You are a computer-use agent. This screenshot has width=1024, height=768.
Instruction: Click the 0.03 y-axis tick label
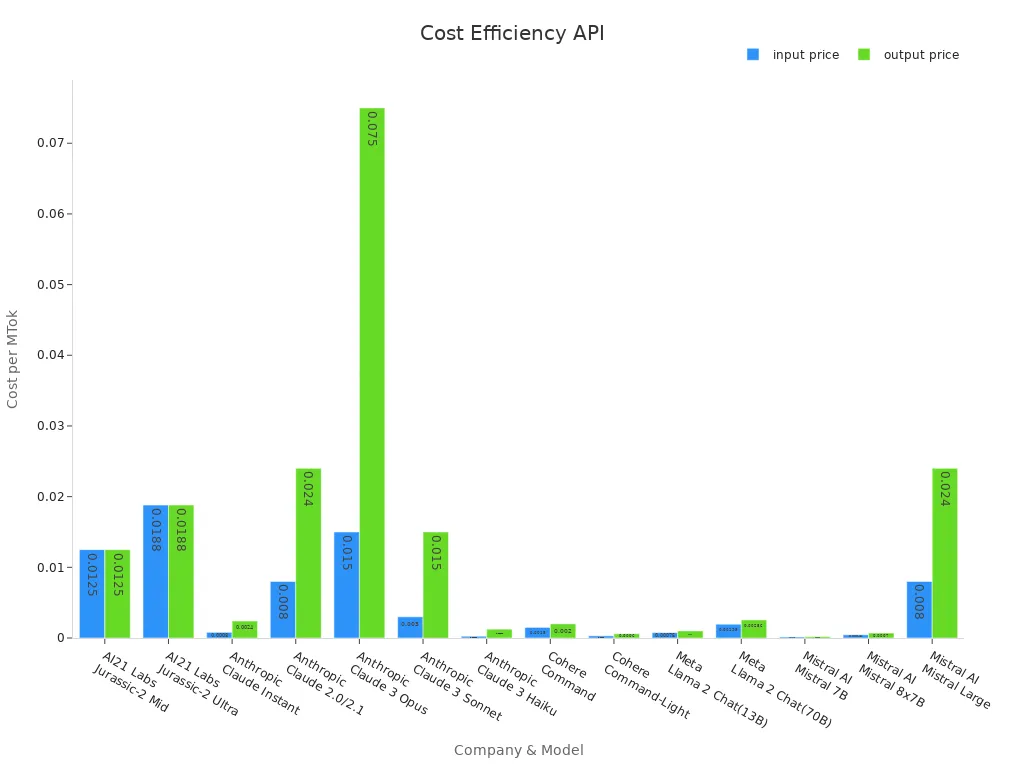50,426
